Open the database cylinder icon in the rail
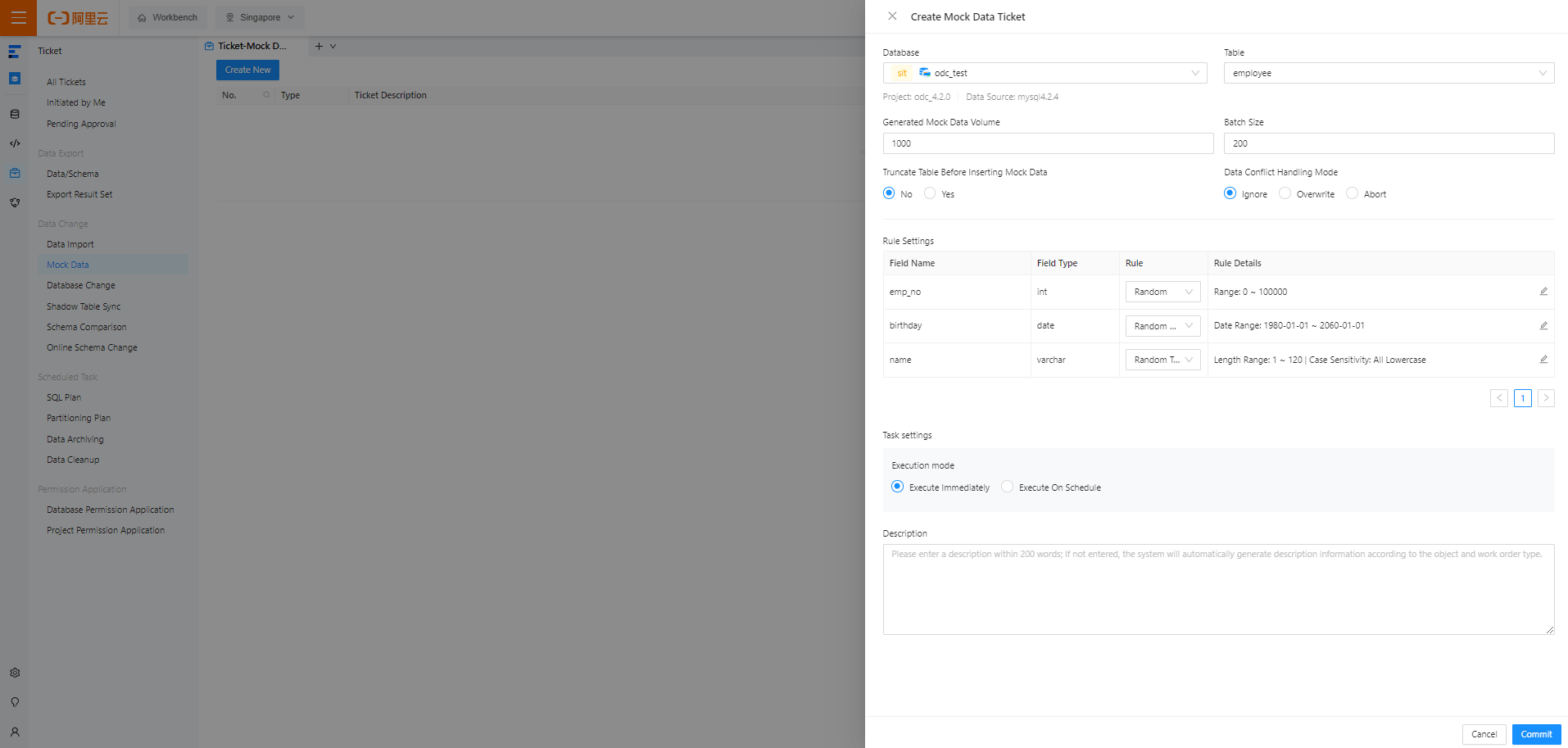 point(15,114)
